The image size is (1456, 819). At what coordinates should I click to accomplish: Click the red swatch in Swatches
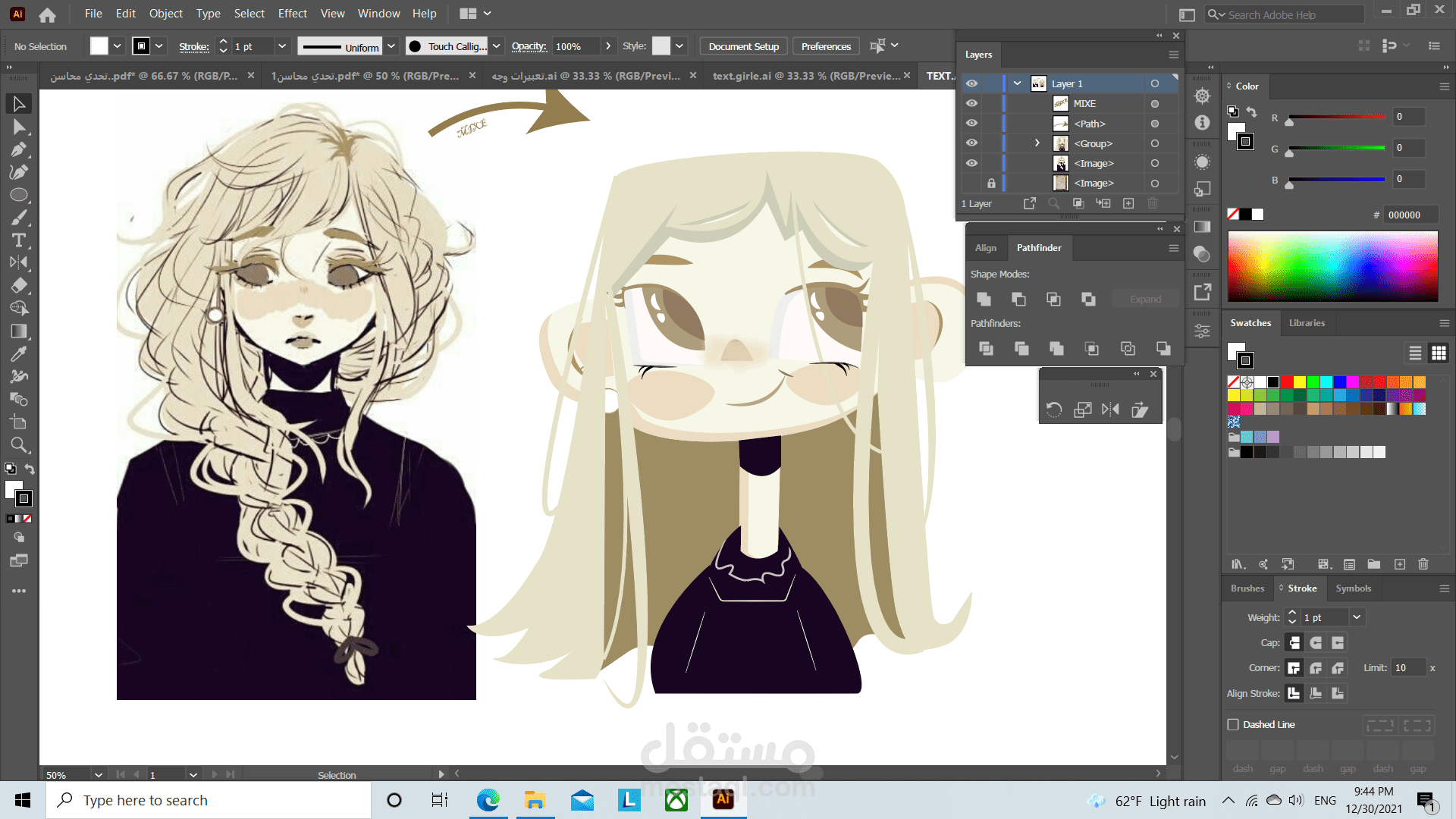coord(1287,382)
